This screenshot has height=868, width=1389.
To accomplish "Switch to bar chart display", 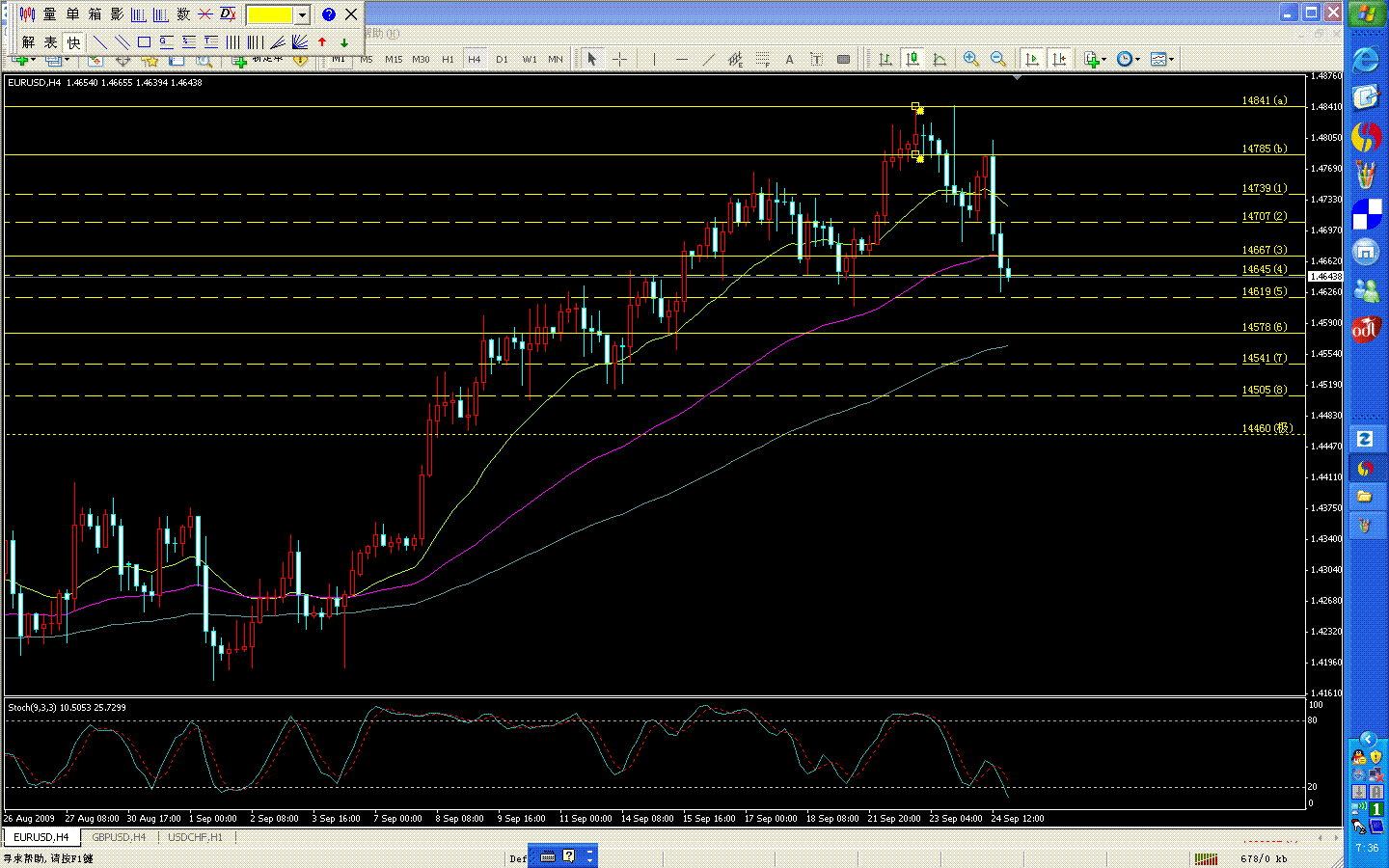I will pyautogui.click(x=885, y=60).
